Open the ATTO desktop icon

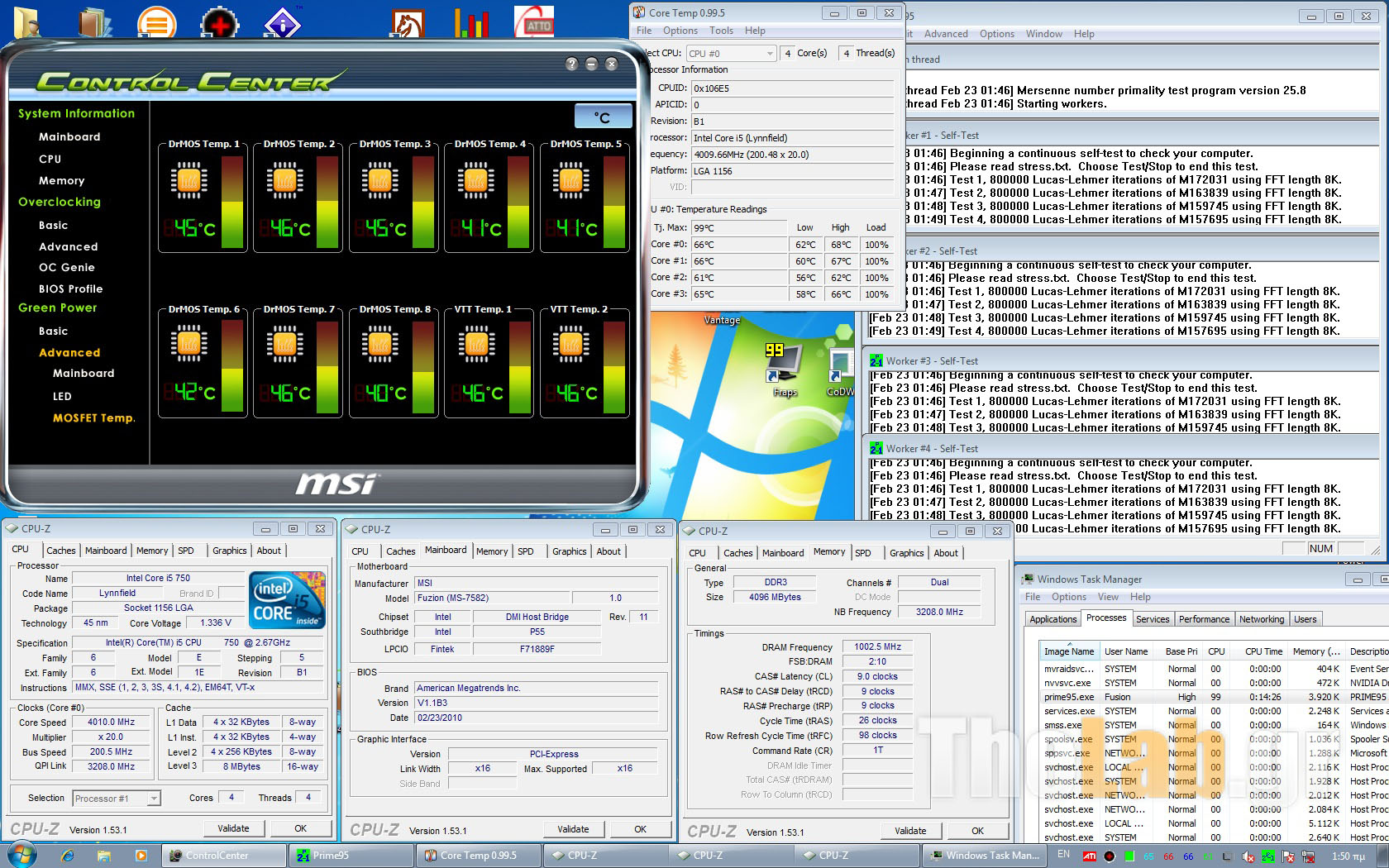(x=535, y=22)
